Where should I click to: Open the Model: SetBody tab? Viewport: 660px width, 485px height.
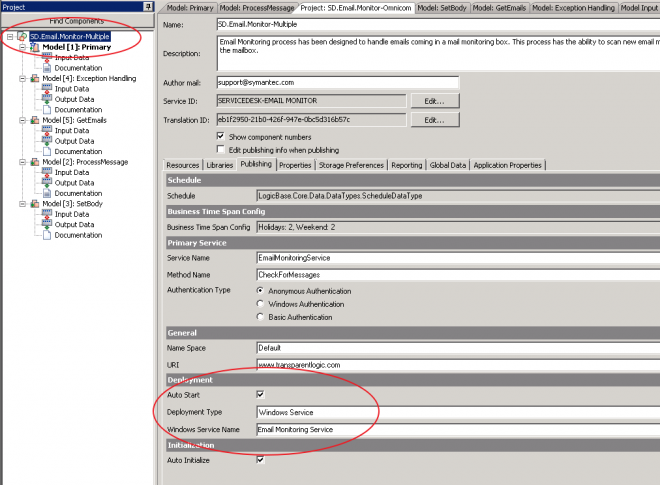click(442, 8)
